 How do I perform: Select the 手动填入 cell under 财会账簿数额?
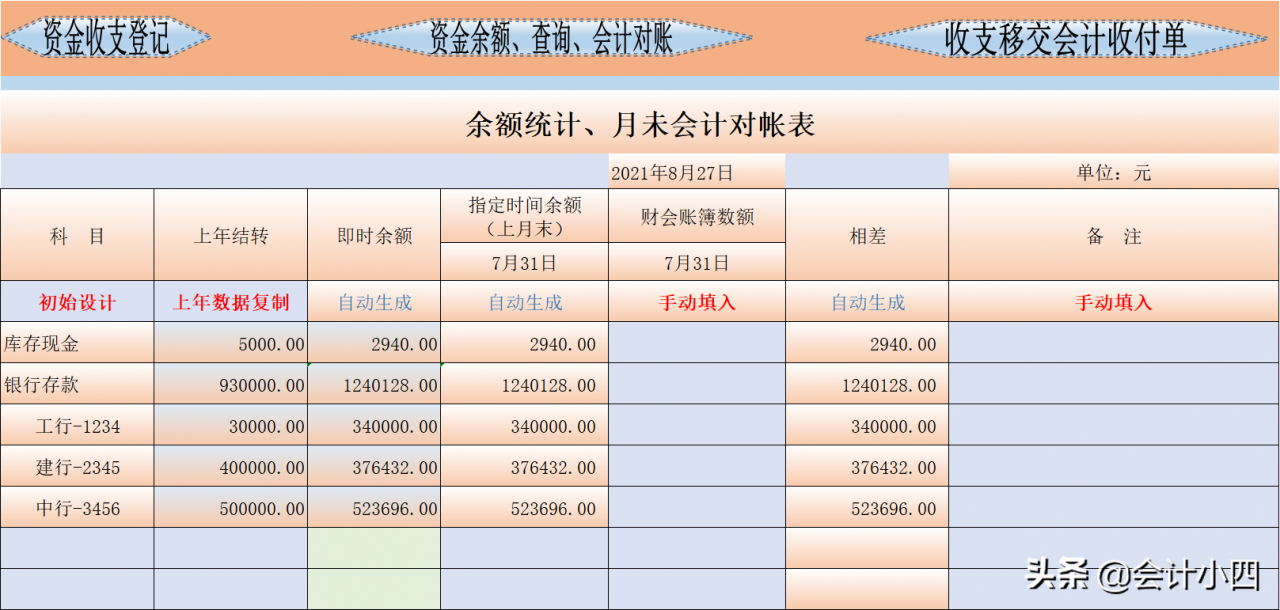[697, 300]
